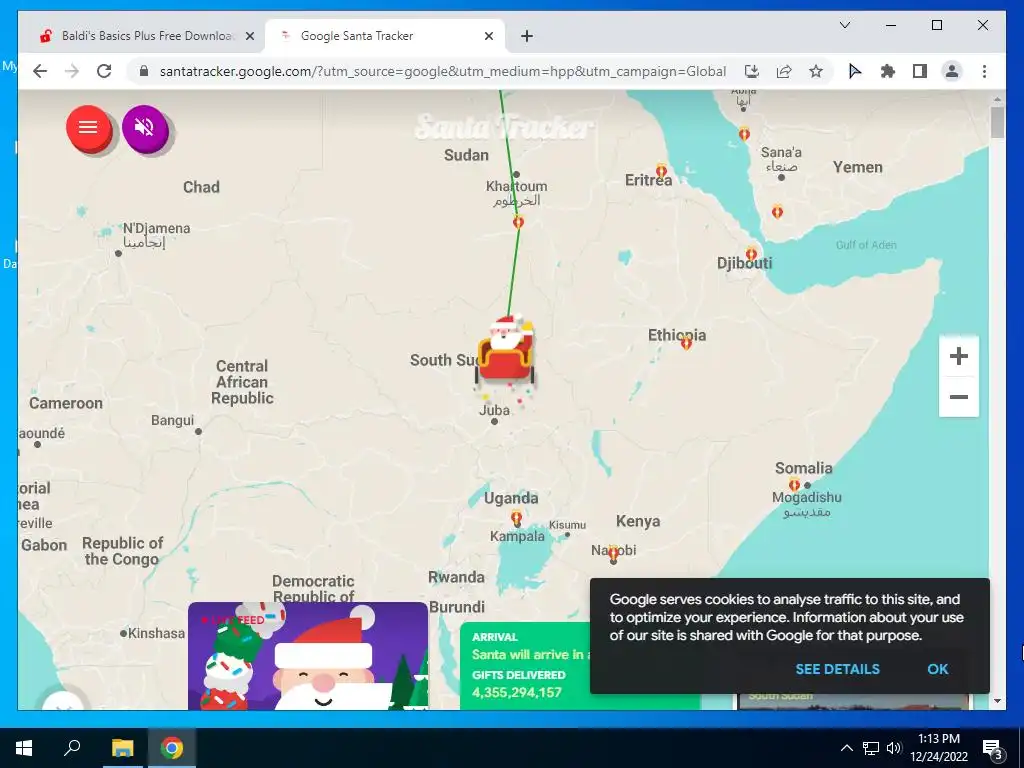This screenshot has width=1024, height=768.
Task: Select the Google Santa Tracker tab
Action: pyautogui.click(x=385, y=36)
